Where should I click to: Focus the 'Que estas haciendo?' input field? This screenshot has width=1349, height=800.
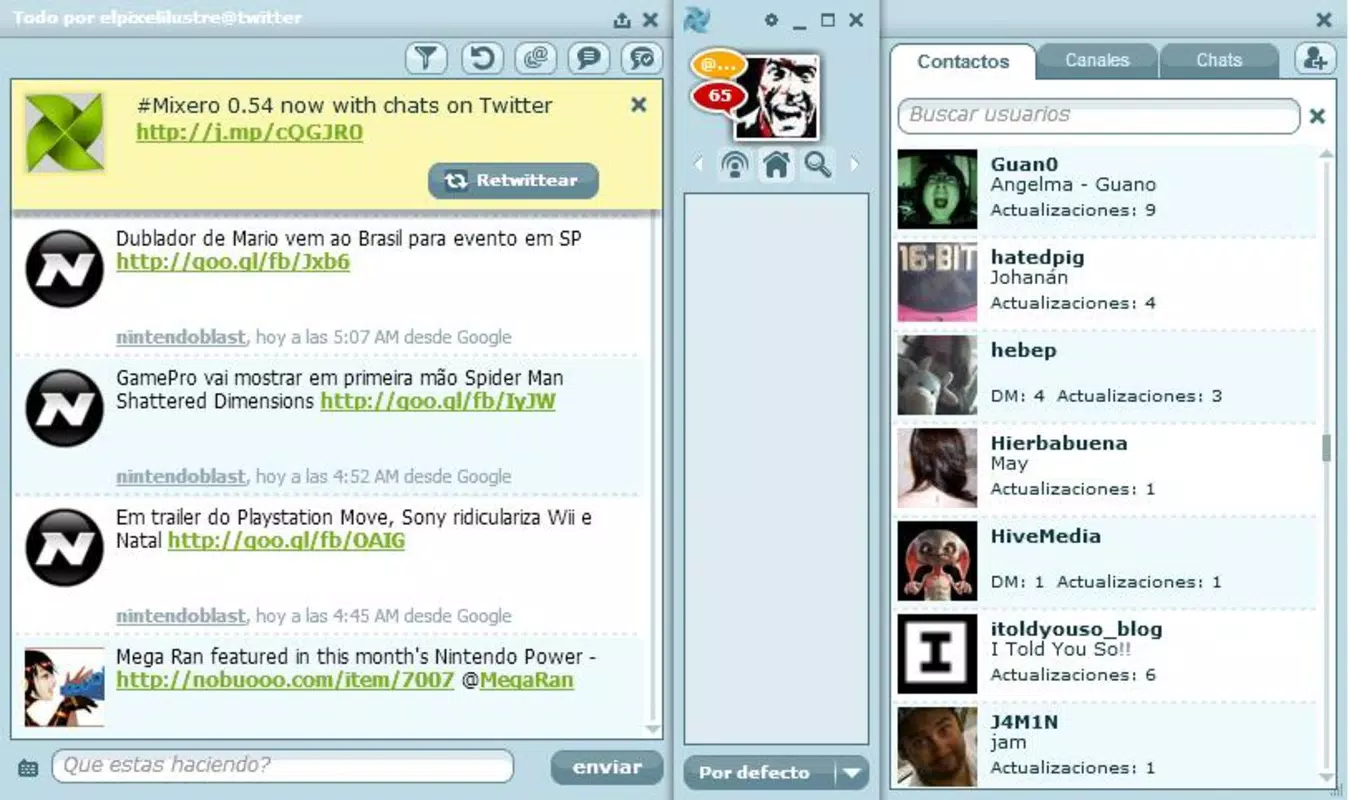(x=283, y=766)
